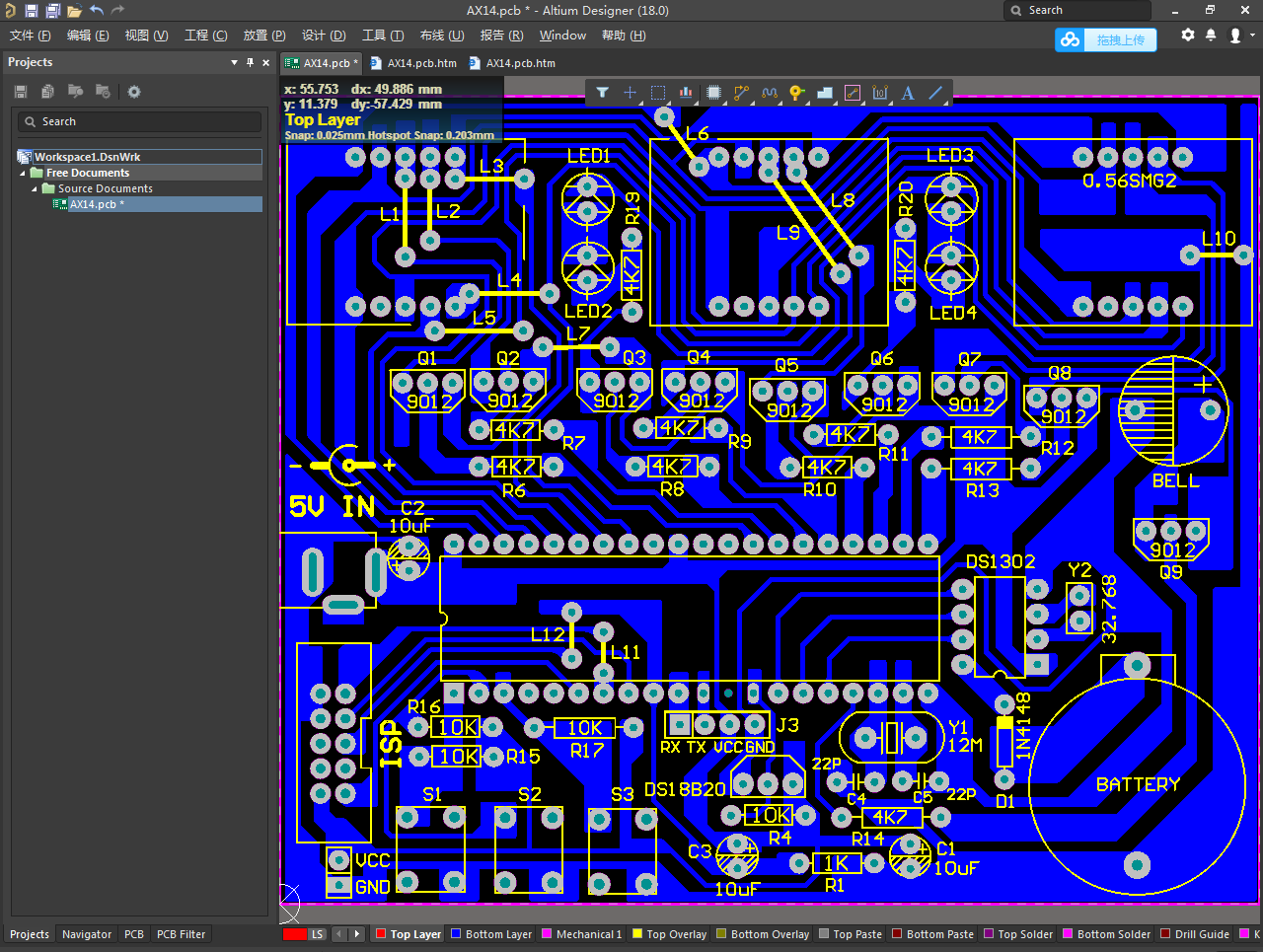Open the notifications bell icon
Viewport: 1263px width, 952px height.
pyautogui.click(x=1211, y=35)
